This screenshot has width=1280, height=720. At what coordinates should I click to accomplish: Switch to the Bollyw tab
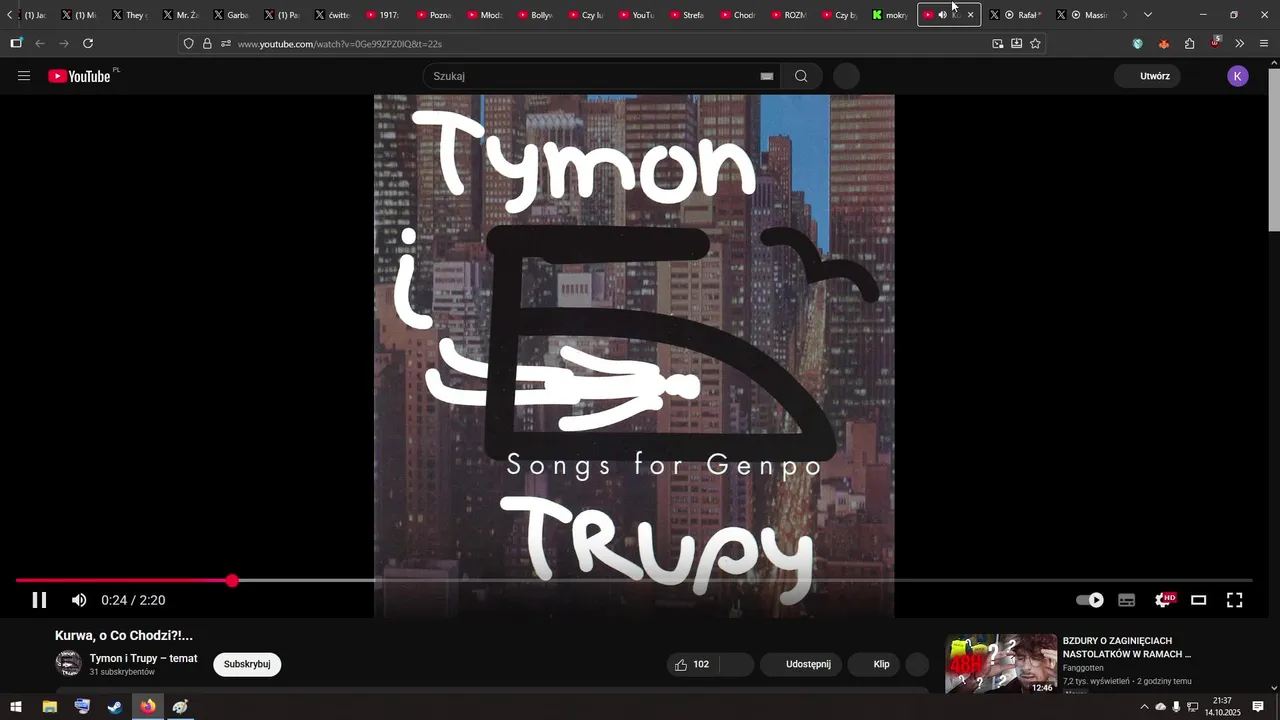point(535,15)
